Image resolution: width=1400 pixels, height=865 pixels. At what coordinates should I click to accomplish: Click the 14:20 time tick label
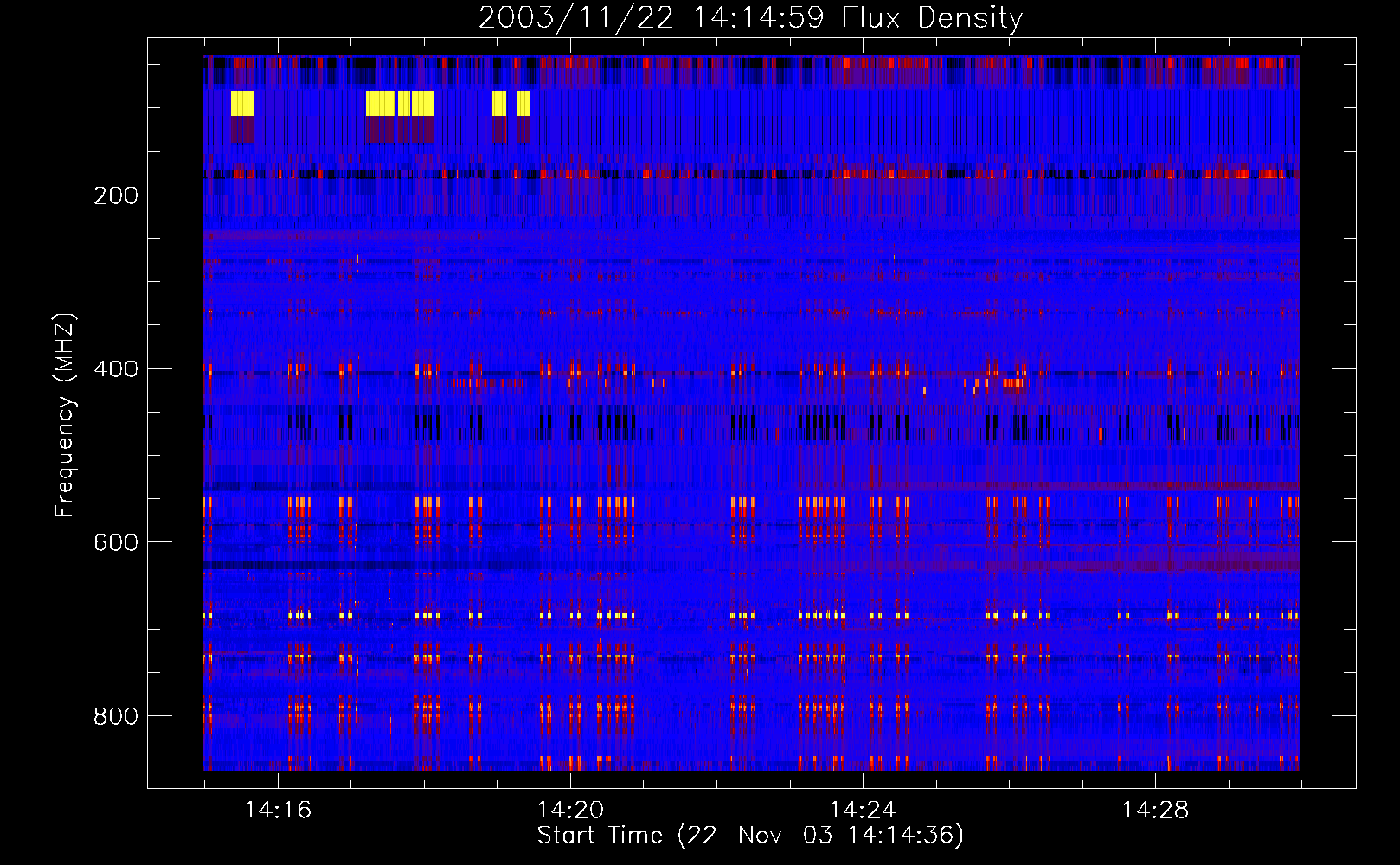tap(570, 811)
